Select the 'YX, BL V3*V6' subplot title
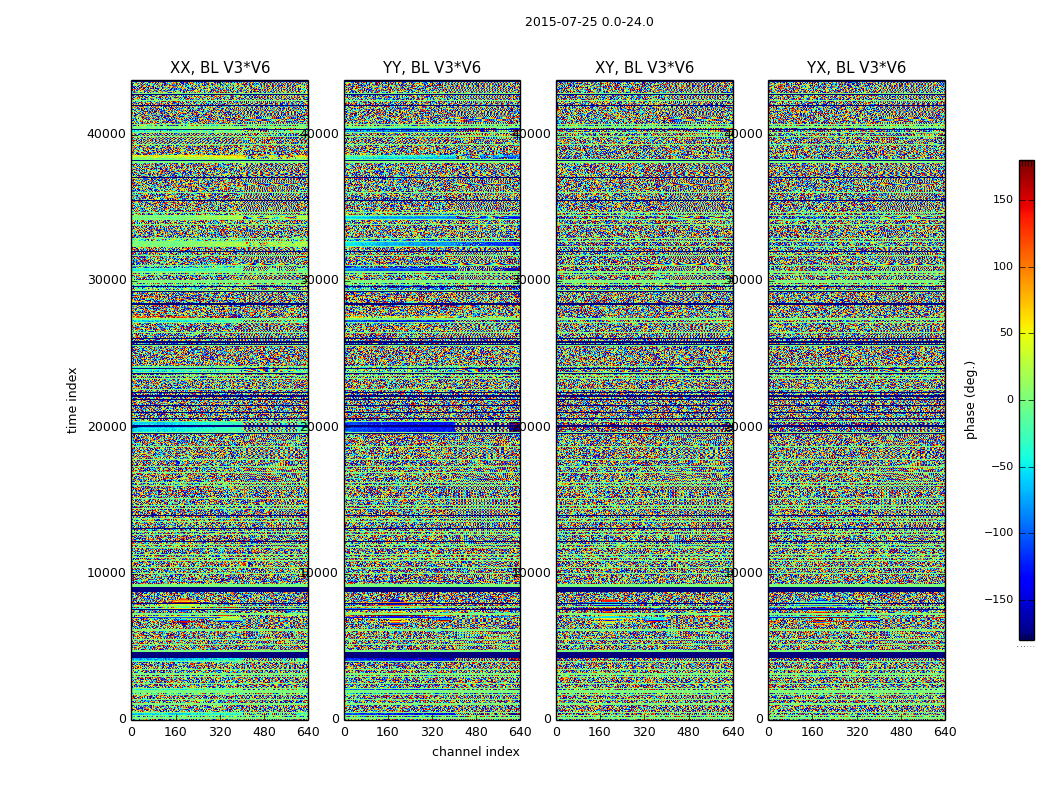Viewport: 1050px width, 800px height. (x=856, y=68)
